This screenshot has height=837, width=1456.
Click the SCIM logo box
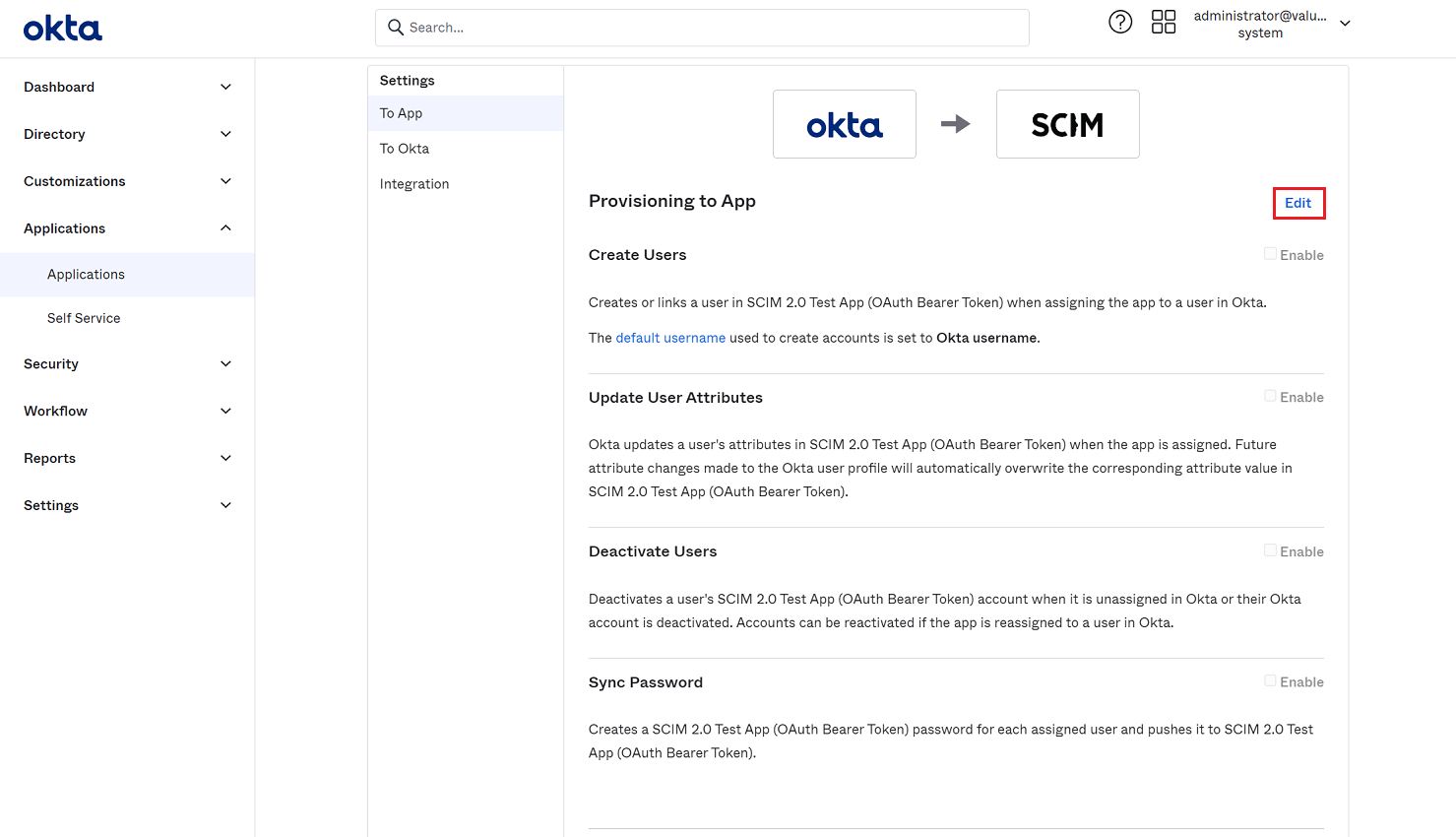(1068, 124)
